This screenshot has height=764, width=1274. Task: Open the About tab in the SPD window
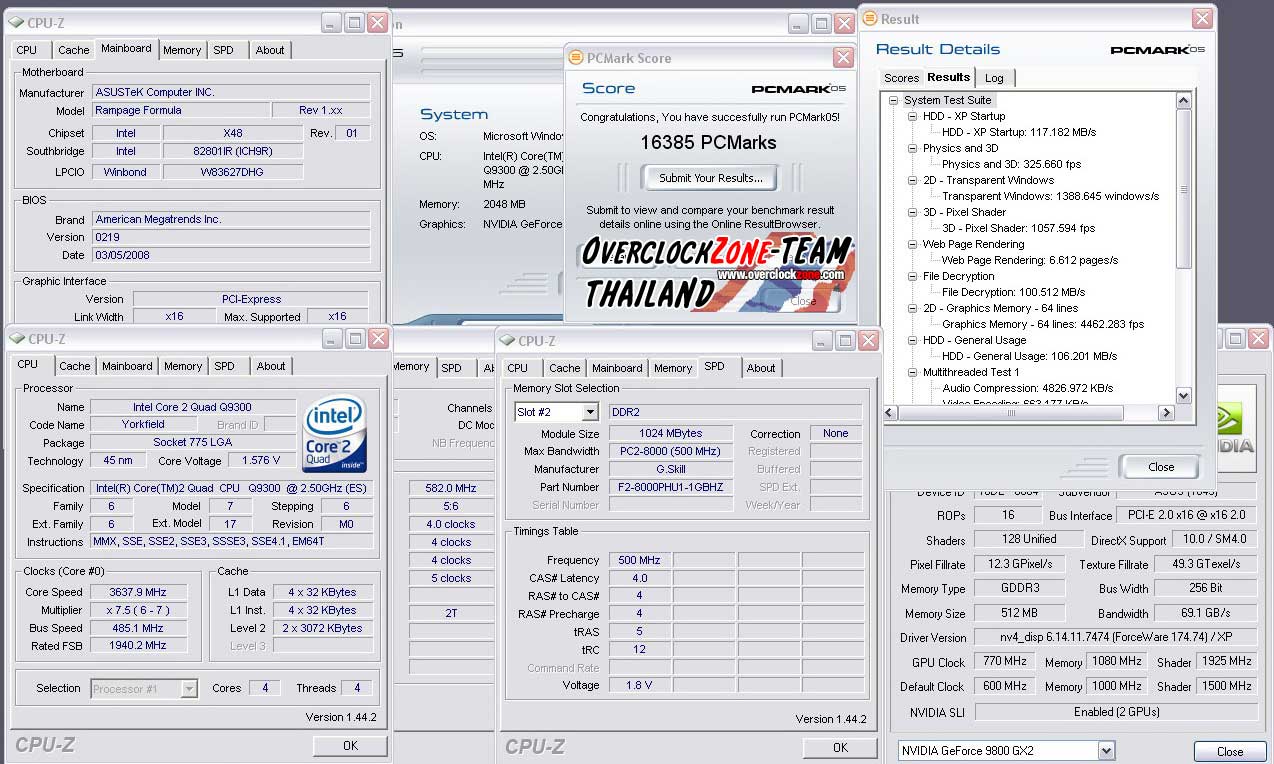(x=761, y=368)
